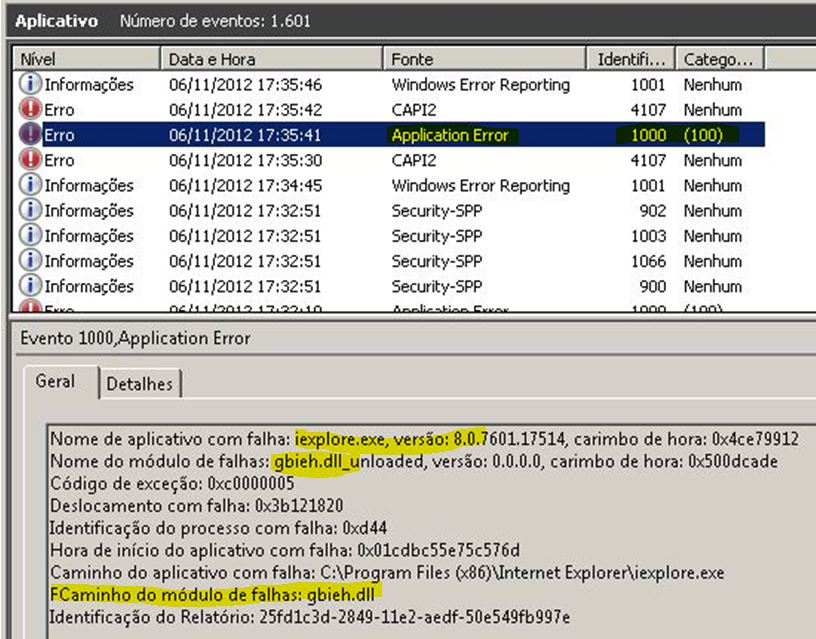Click the error icon of the selected Application Error row

pyautogui.click(x=30, y=135)
